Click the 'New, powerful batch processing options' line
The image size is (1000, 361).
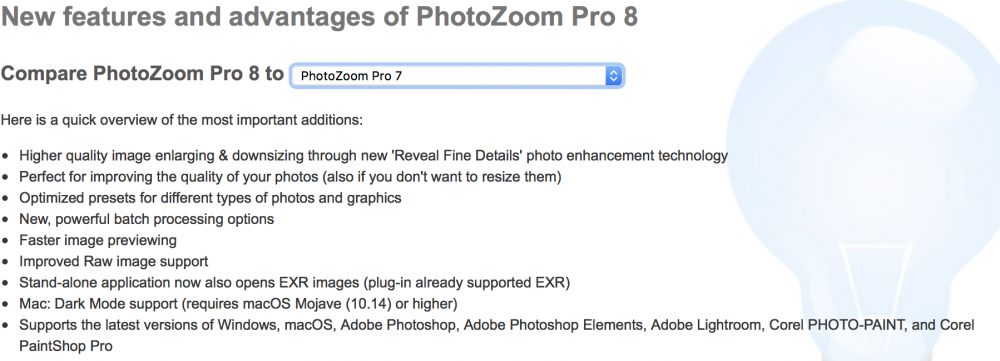tap(147, 219)
